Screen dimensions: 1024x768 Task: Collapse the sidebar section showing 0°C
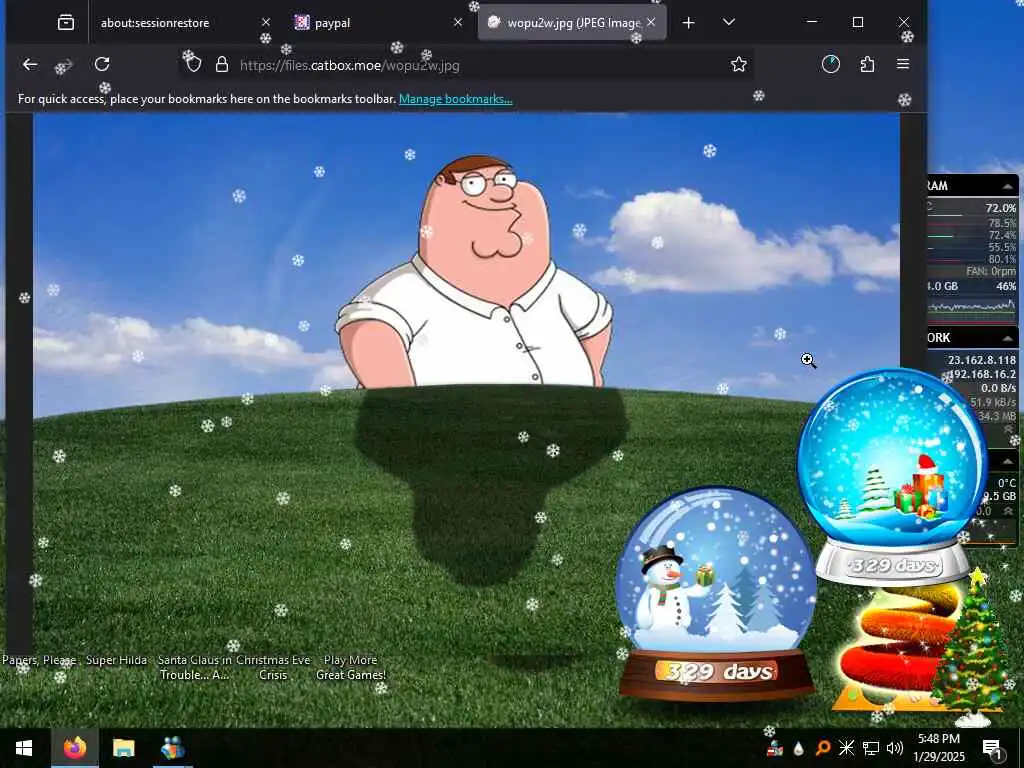(x=1008, y=462)
